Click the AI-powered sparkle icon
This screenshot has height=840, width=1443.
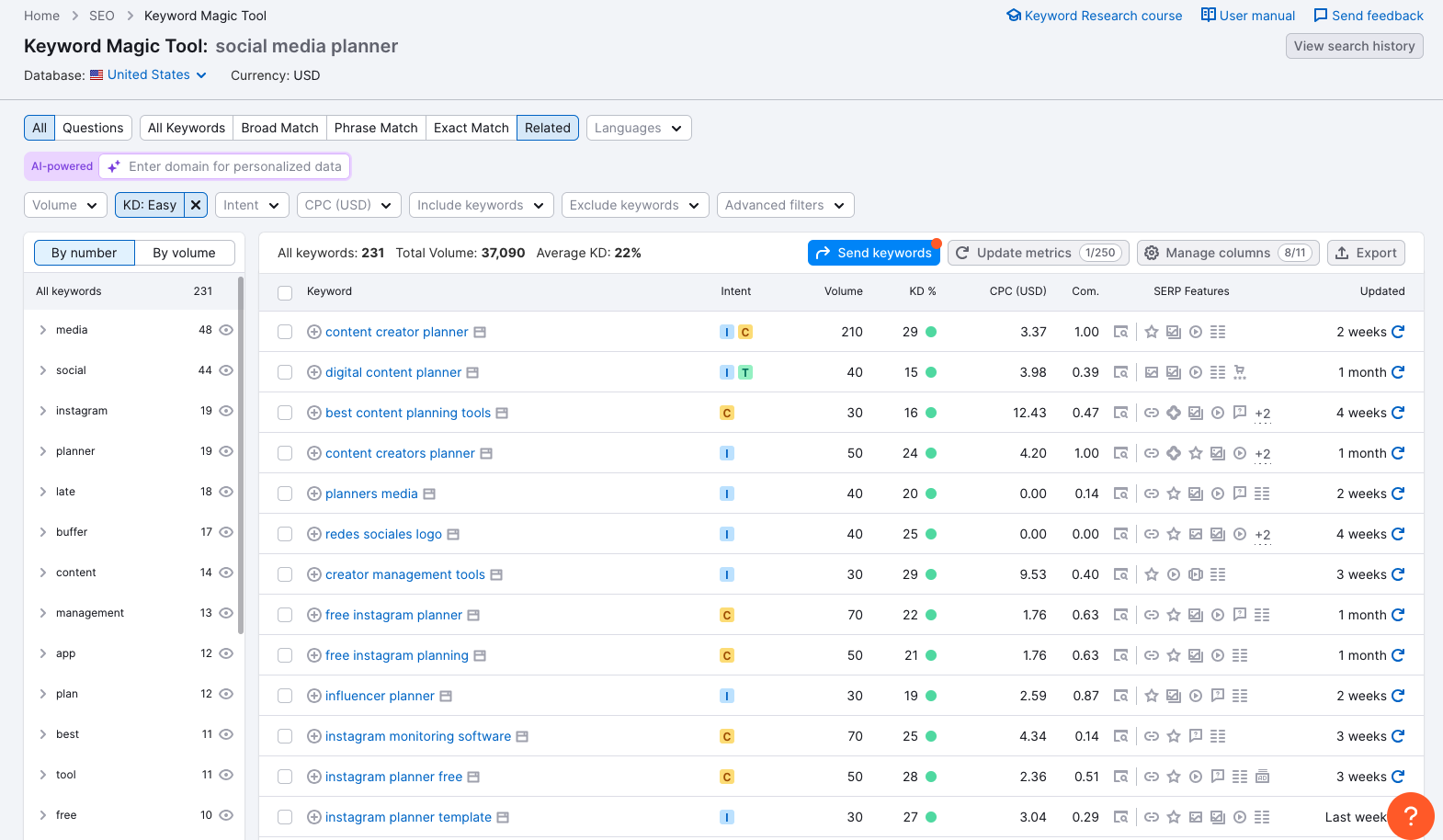(114, 166)
